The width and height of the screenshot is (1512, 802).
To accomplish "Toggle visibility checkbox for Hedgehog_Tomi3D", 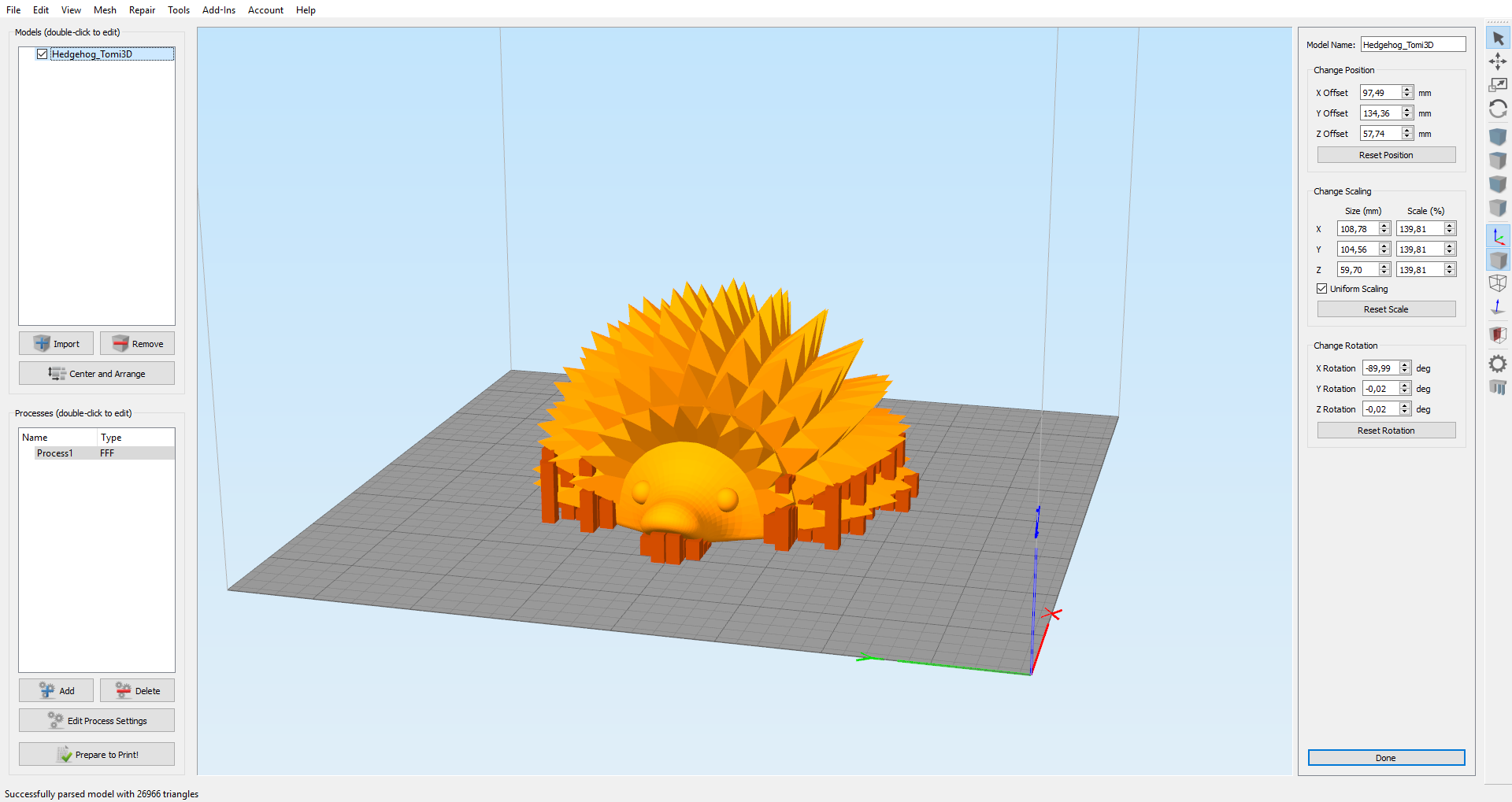I will coord(43,54).
